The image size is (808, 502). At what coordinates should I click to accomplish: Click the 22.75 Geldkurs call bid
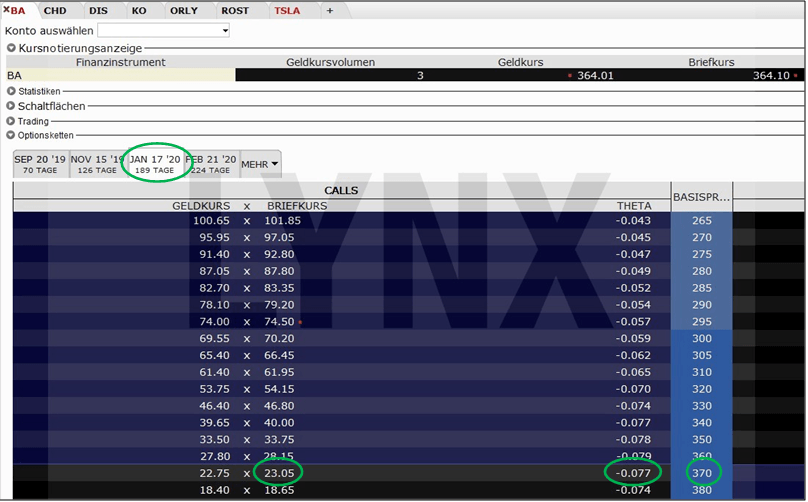click(x=214, y=473)
